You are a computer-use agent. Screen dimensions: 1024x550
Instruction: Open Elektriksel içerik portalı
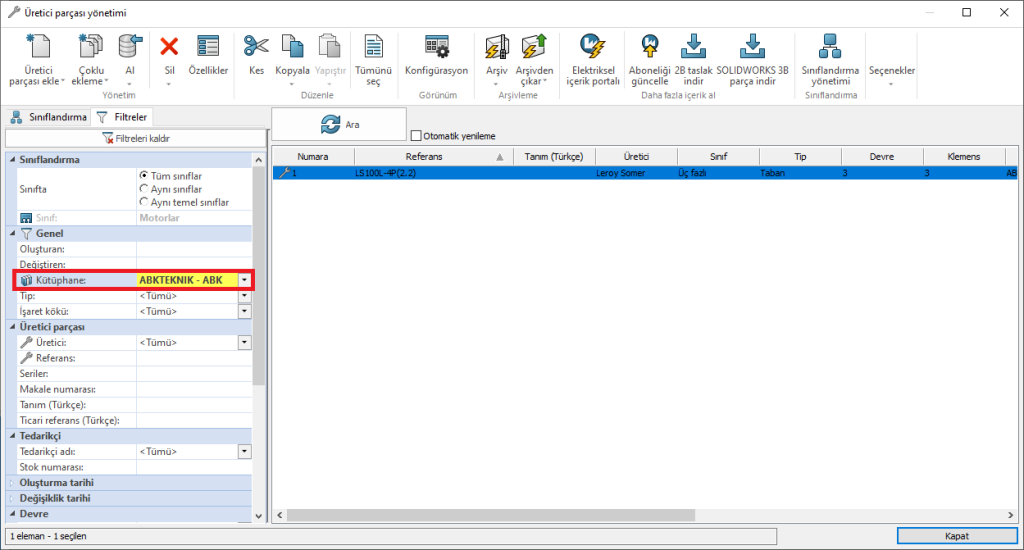coord(595,46)
